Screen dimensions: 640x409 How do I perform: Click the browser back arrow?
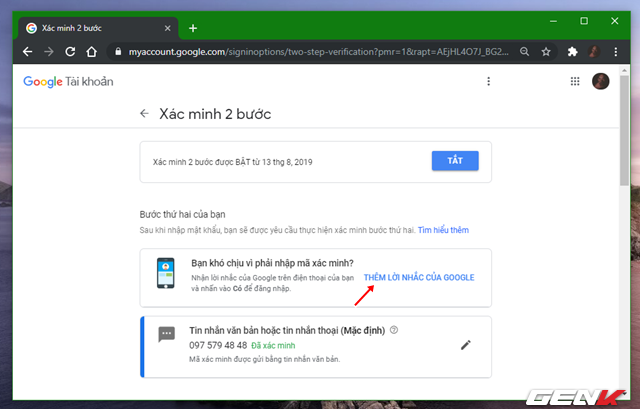tap(27, 52)
